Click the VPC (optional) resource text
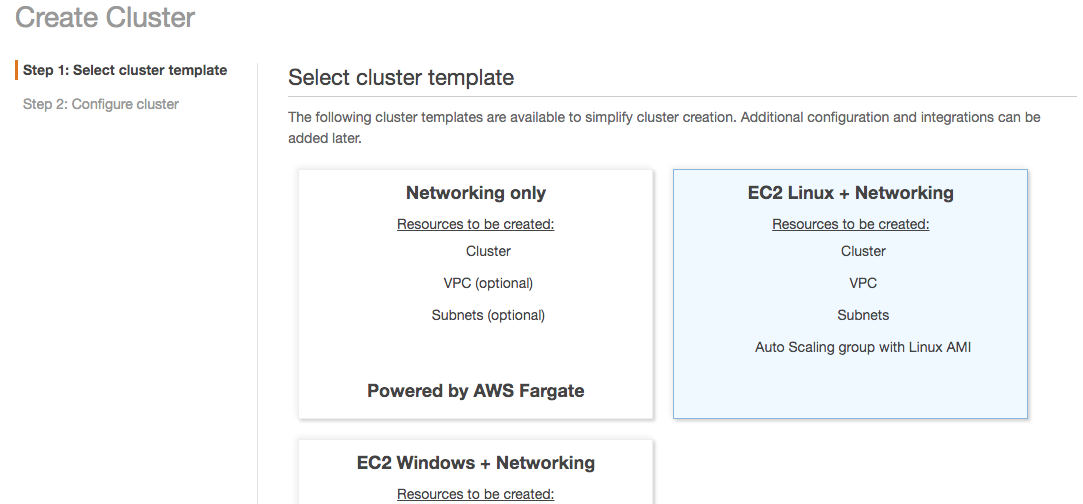Image resolution: width=1083 pixels, height=504 pixels. pyautogui.click(x=488, y=283)
